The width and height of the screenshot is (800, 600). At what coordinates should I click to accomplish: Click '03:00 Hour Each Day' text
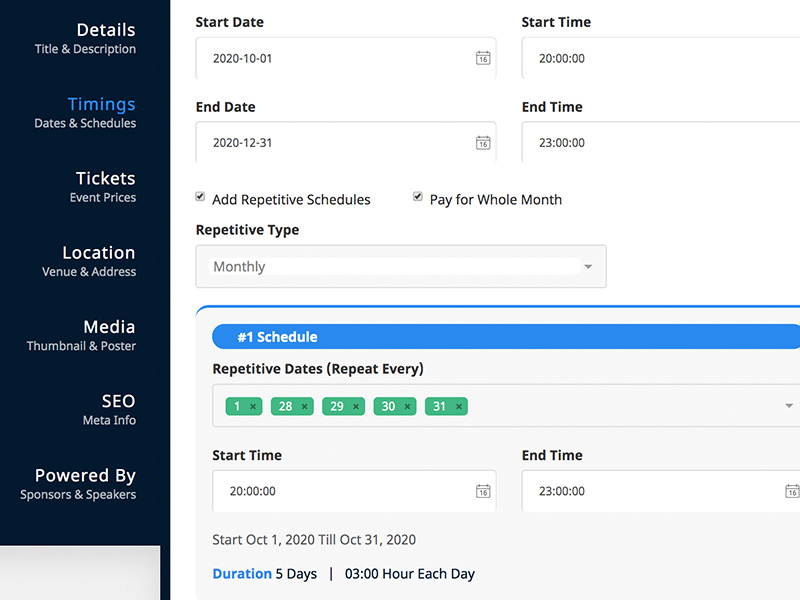point(410,574)
